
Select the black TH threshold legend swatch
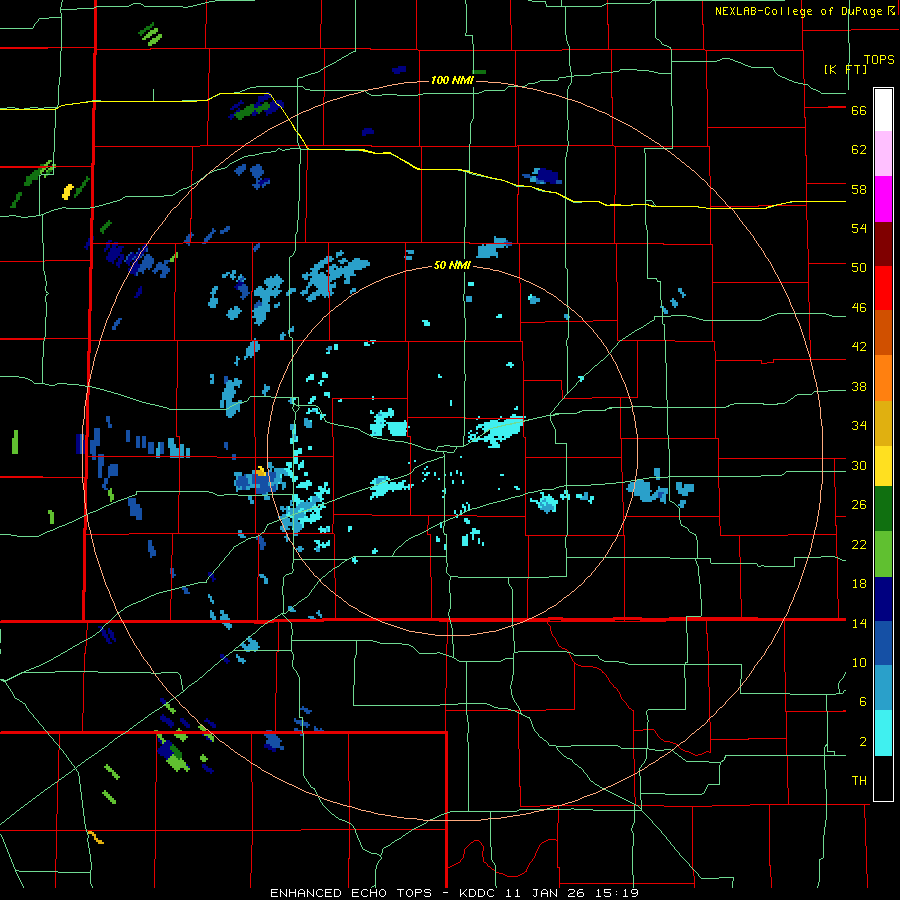tap(883, 778)
